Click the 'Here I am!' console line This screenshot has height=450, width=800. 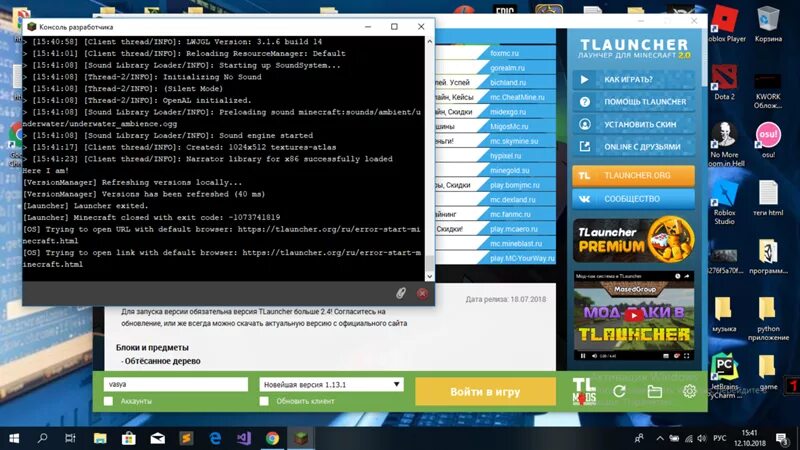45,170
